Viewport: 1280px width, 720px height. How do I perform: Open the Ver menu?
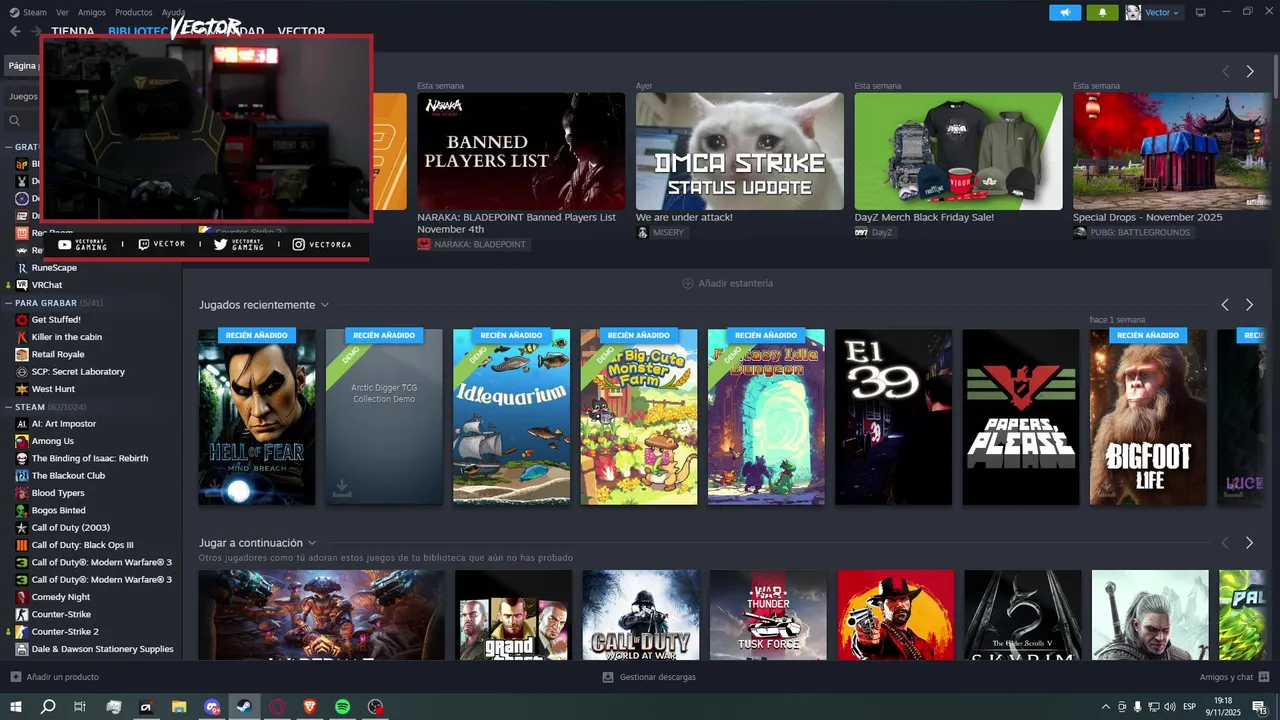click(x=63, y=12)
